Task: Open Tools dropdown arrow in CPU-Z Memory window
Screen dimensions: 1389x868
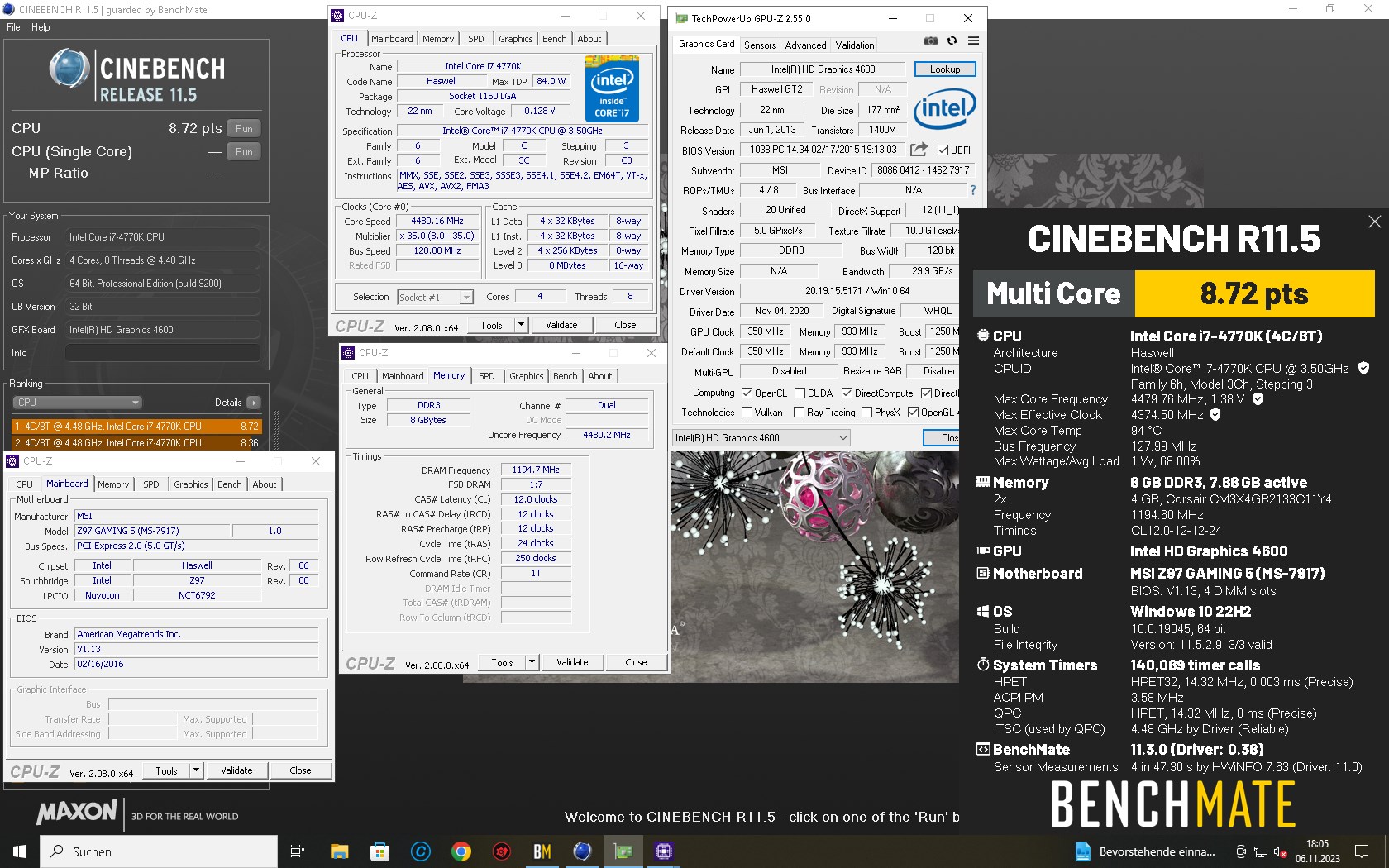Action: click(x=532, y=662)
